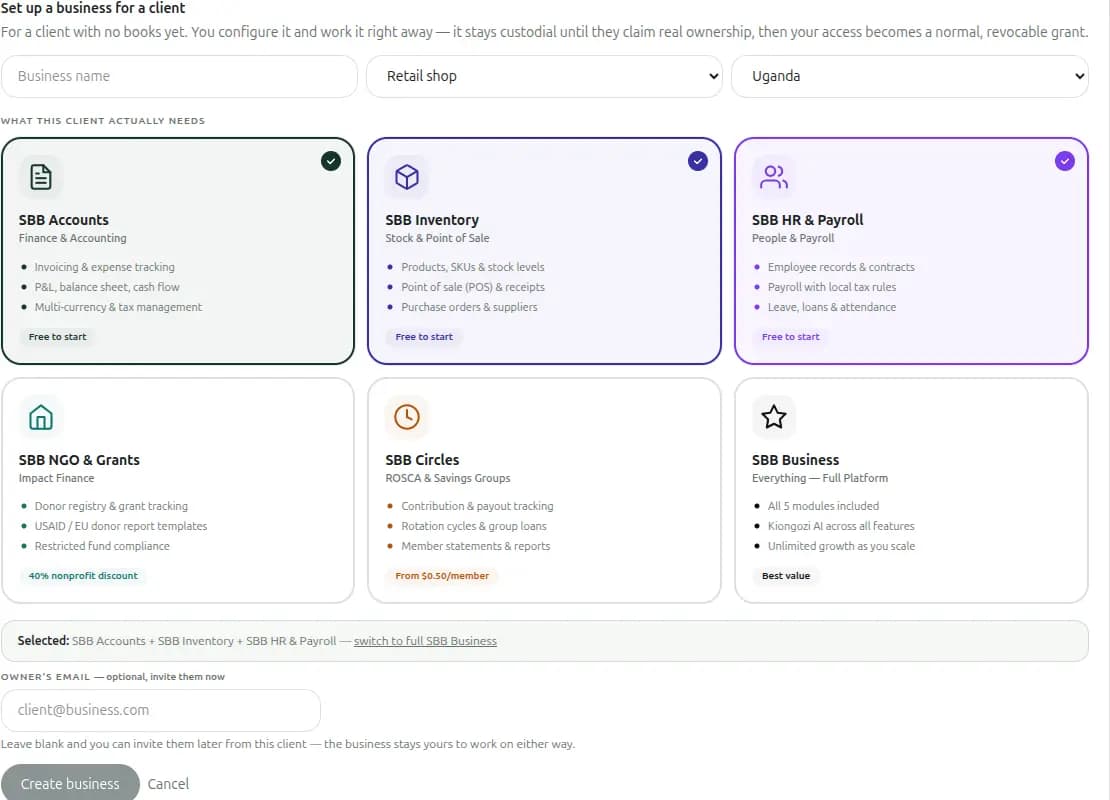Follow the switch to full SBB Business link
1110x800 pixels.
click(425, 641)
